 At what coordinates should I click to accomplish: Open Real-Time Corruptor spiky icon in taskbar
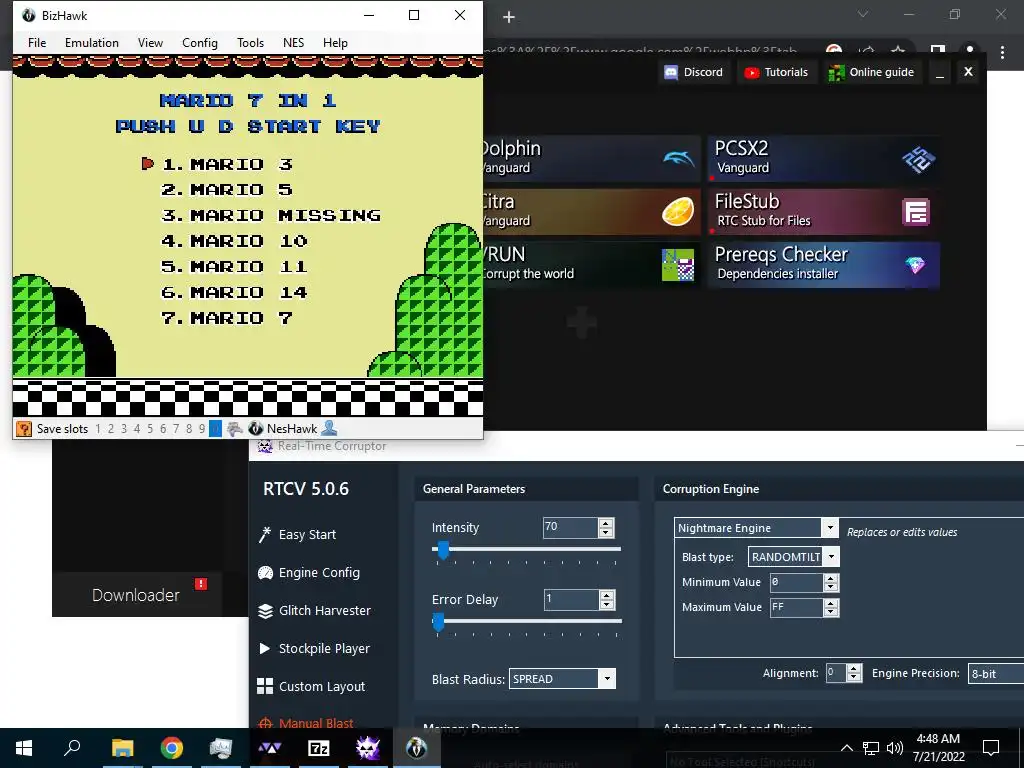tap(367, 748)
